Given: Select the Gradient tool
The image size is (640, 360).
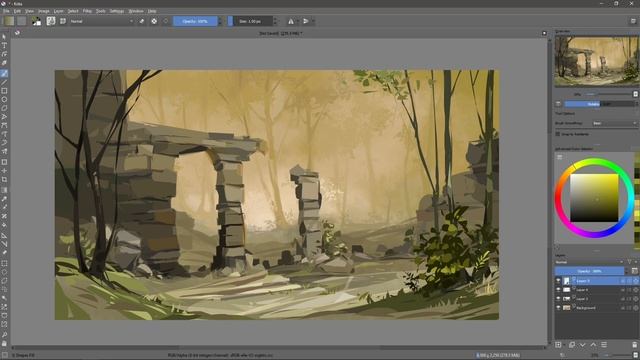Looking at the screenshot, I should coord(4,190).
